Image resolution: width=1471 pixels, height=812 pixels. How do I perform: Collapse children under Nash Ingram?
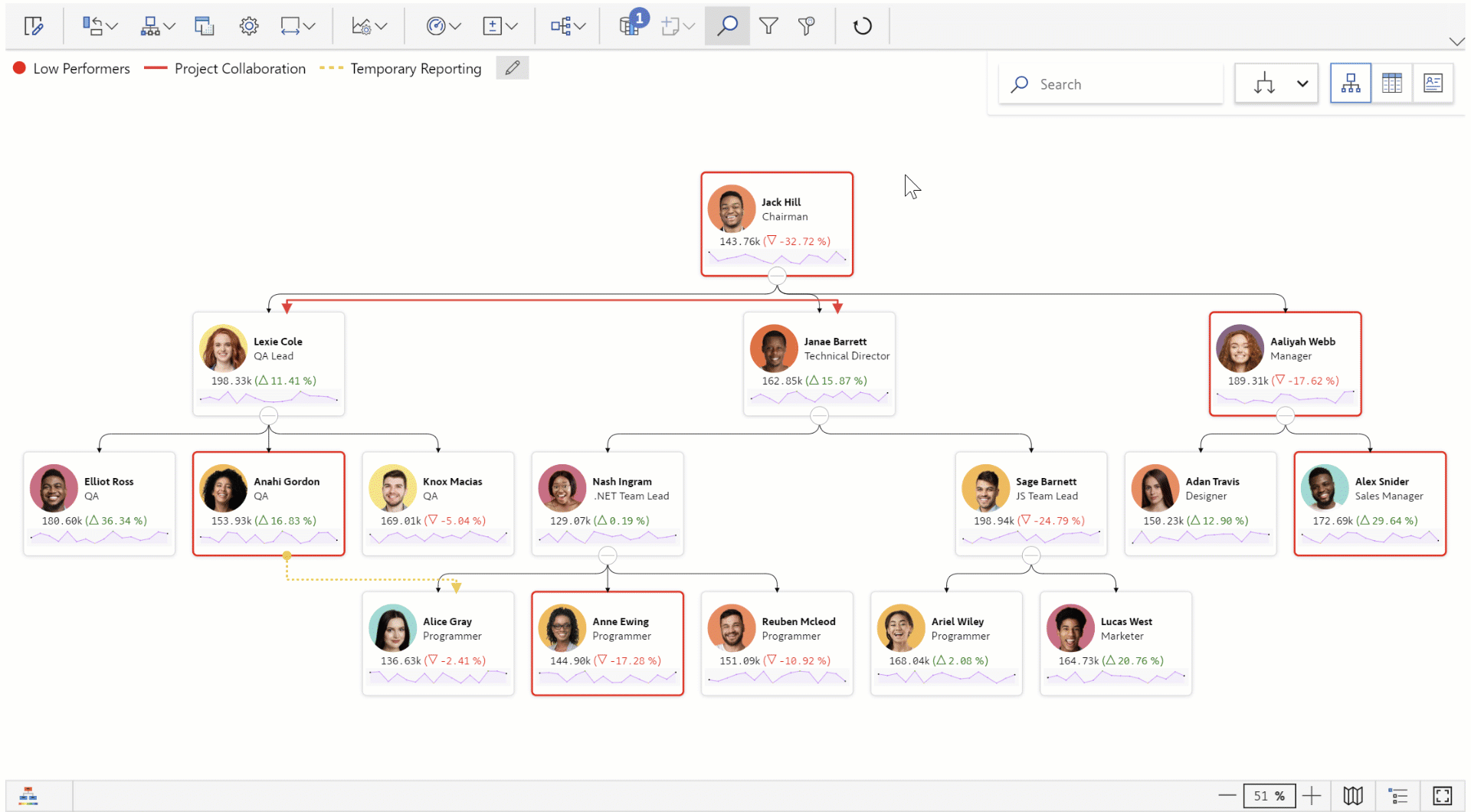608,556
